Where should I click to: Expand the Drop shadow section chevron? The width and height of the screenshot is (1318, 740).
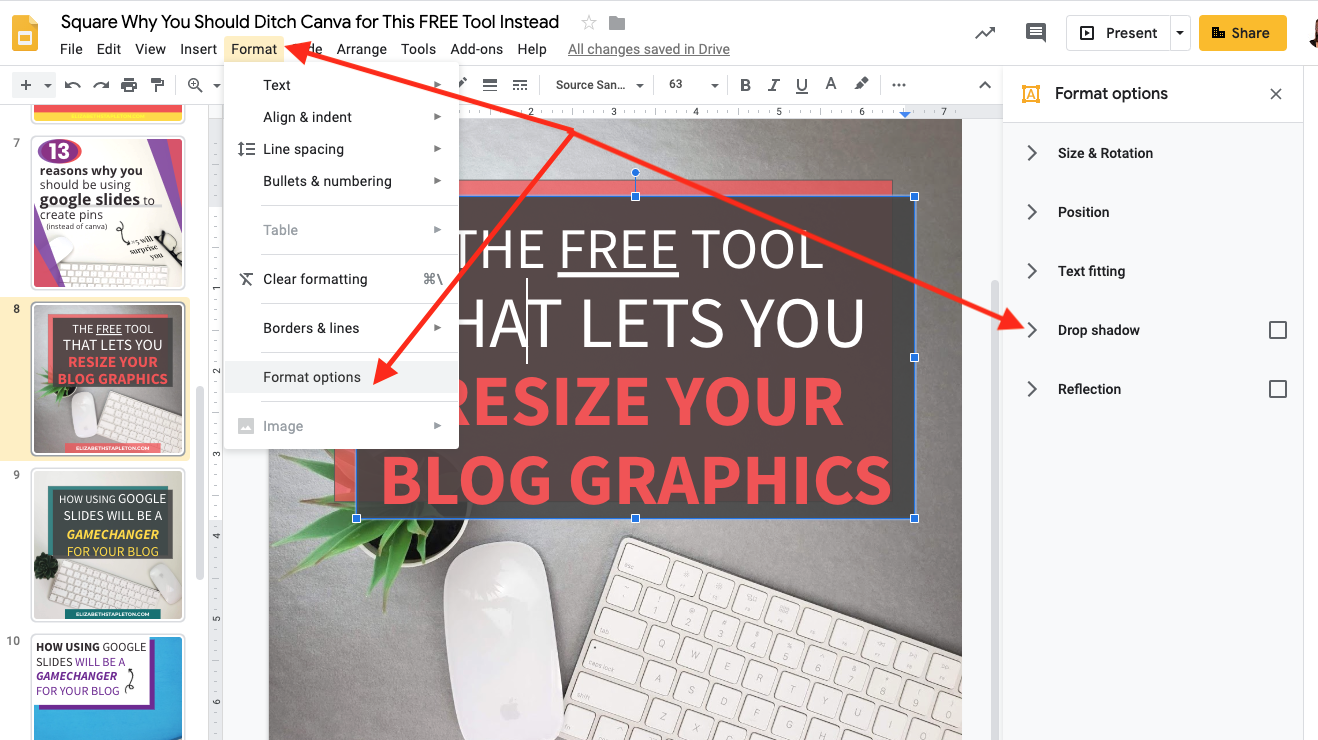[1032, 330]
